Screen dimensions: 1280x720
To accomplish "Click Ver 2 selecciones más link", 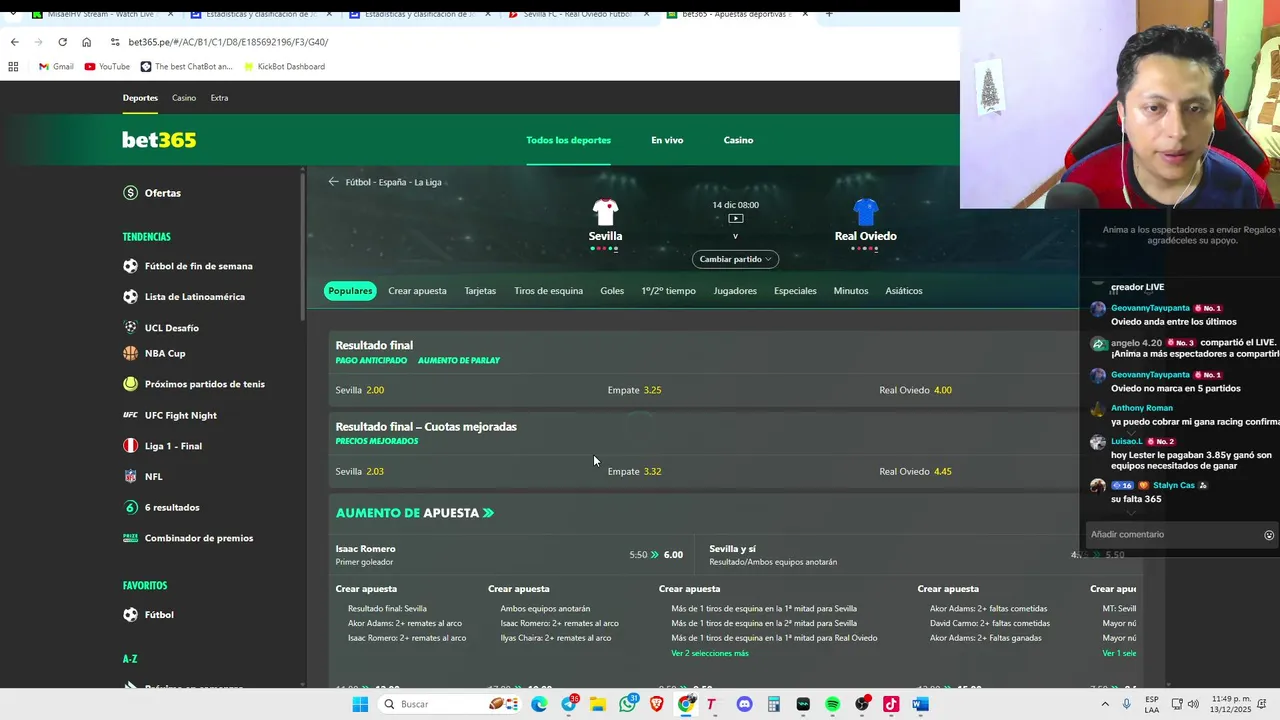I will 710,653.
